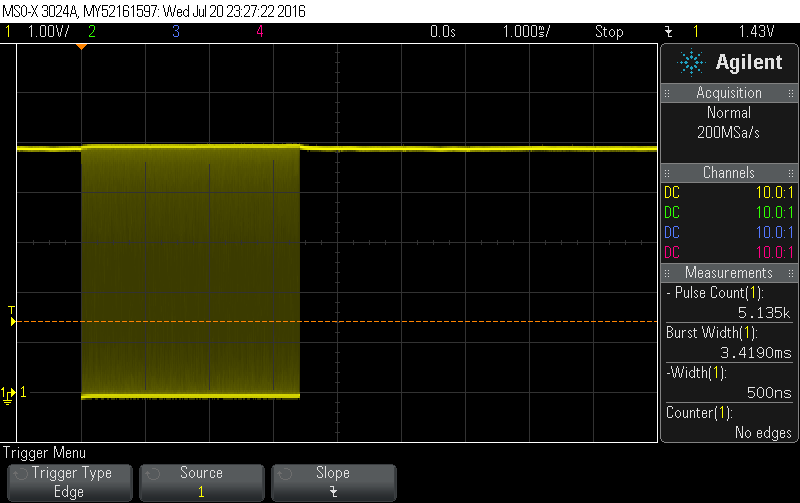Open the Slope softkey selection

(333, 482)
